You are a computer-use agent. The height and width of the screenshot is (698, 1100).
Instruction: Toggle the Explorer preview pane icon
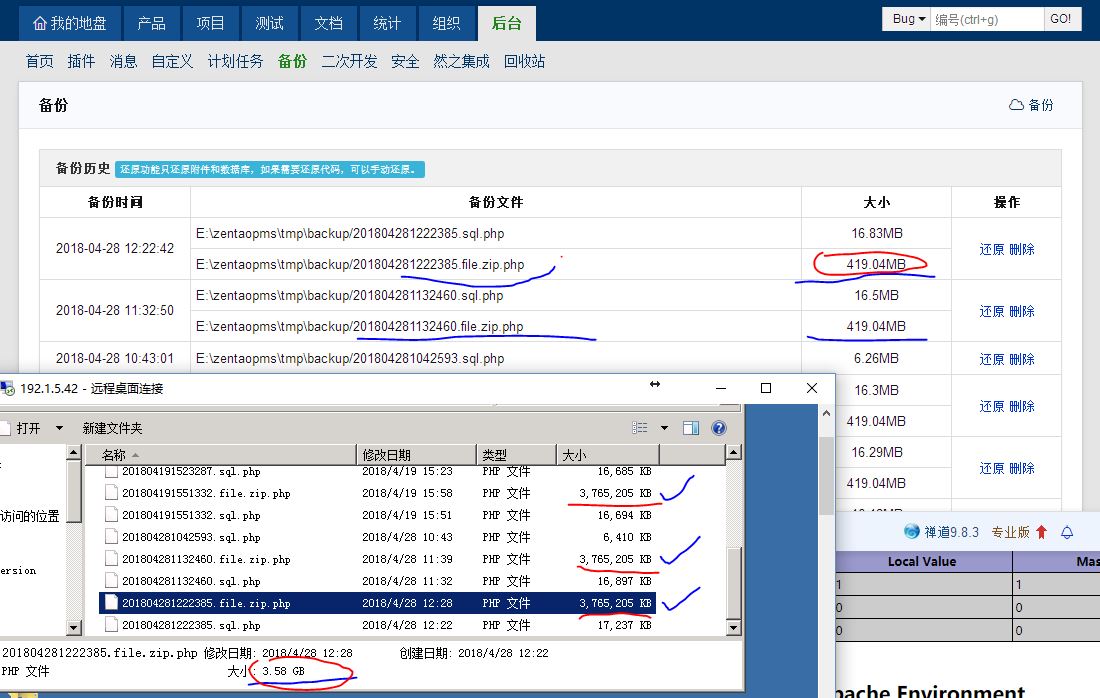tap(690, 428)
